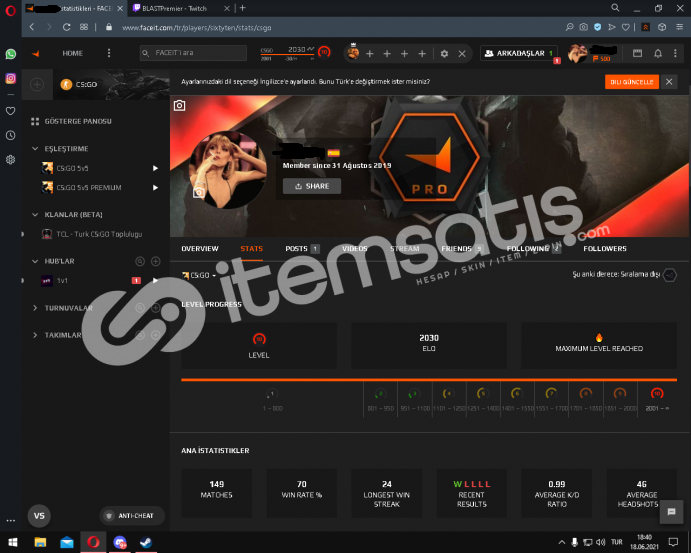Search HUB'LAR with magnifier icon
Viewport: 691px width, 553px height.
[x=140, y=261]
